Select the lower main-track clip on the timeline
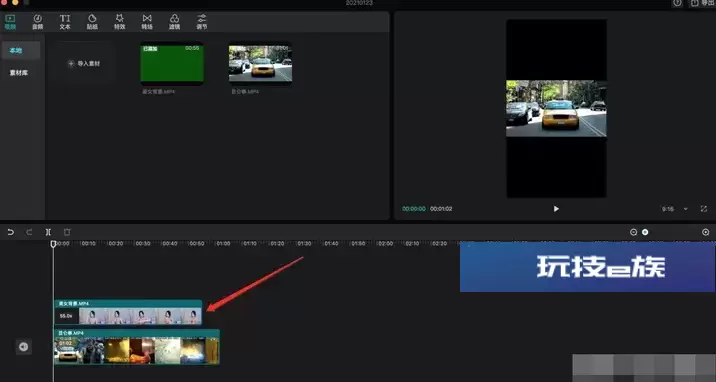 click(x=137, y=347)
